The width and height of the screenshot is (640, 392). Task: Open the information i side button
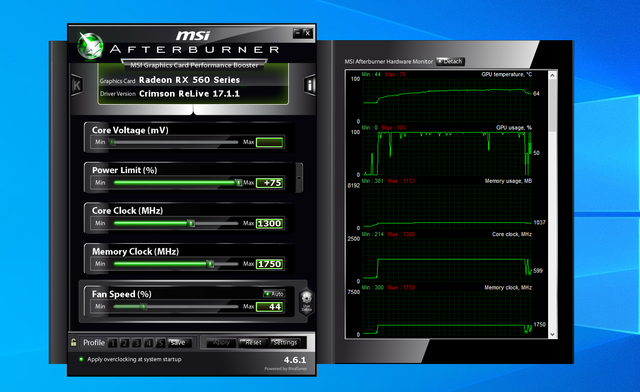[310, 85]
